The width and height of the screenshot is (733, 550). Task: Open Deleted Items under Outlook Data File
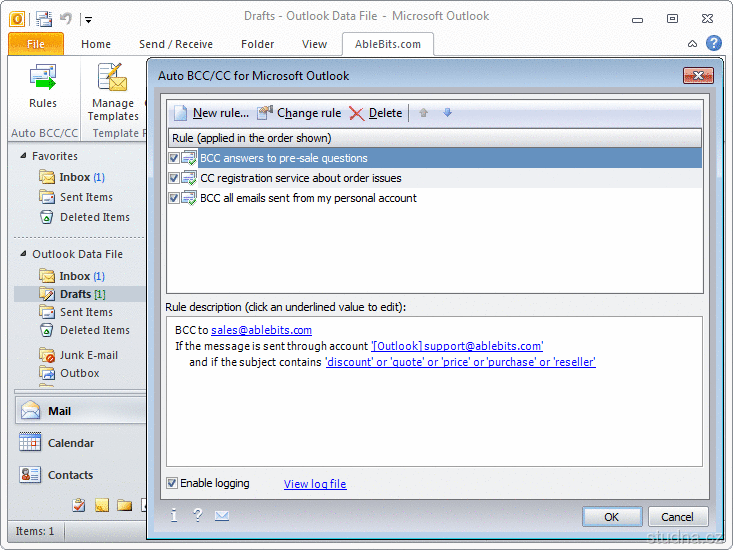point(85,330)
